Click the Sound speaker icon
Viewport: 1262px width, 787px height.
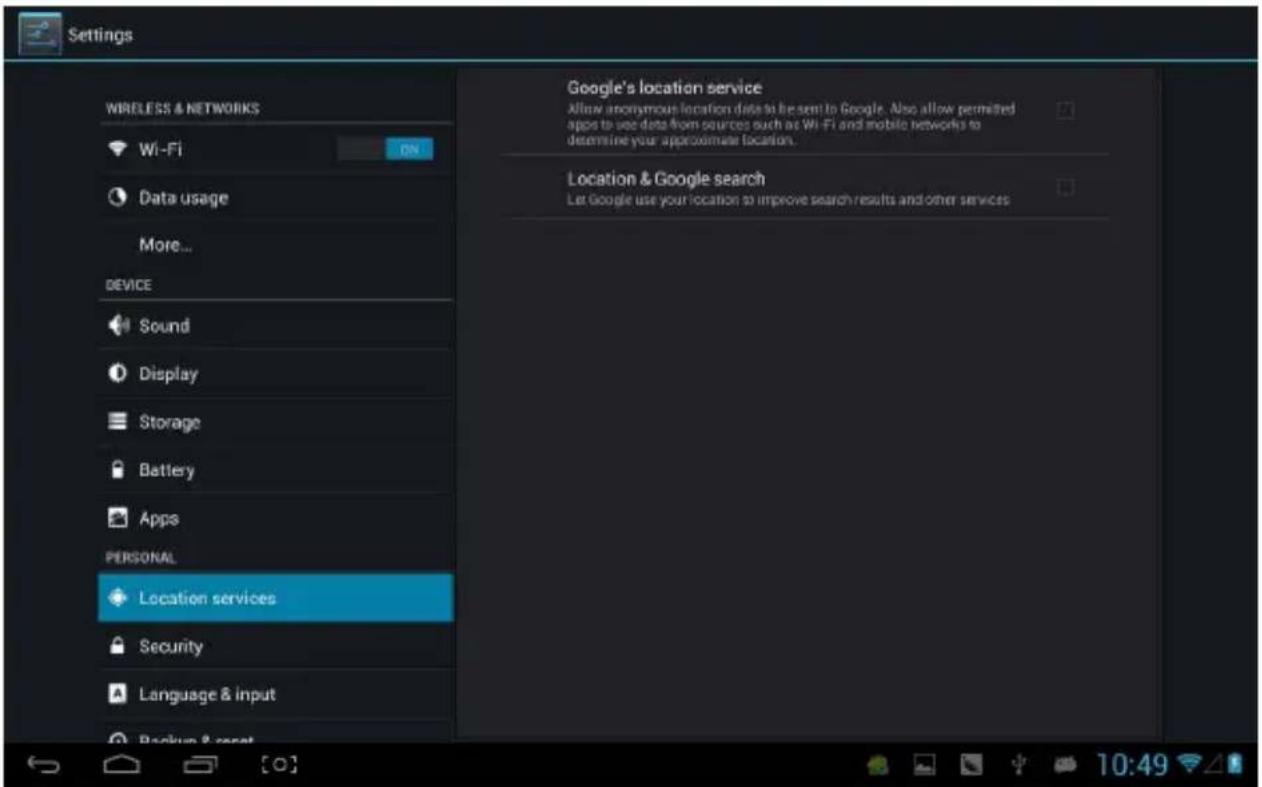pyautogui.click(x=117, y=325)
